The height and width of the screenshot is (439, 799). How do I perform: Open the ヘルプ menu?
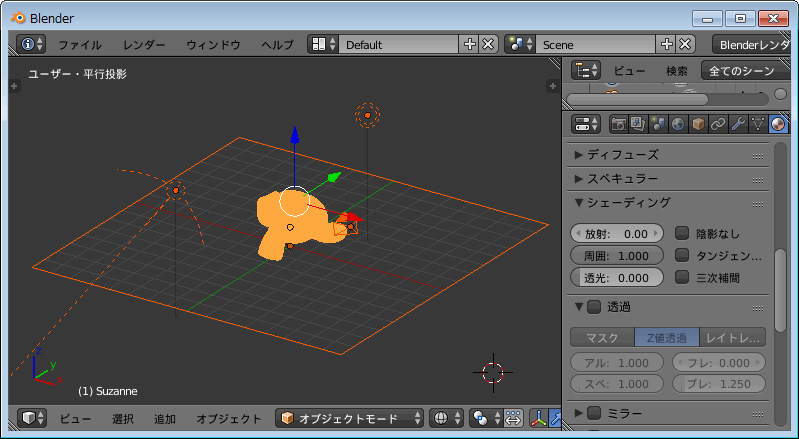277,45
